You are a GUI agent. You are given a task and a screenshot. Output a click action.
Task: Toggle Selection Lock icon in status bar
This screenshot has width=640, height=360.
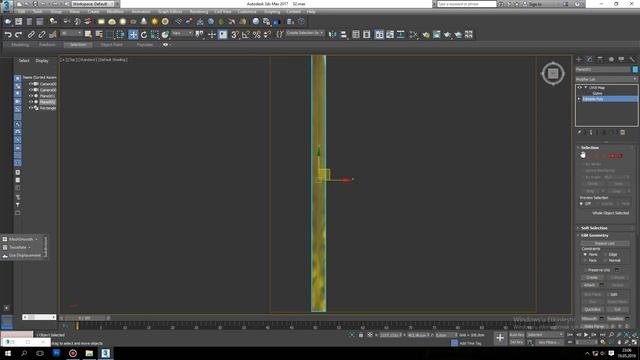tap(361, 335)
